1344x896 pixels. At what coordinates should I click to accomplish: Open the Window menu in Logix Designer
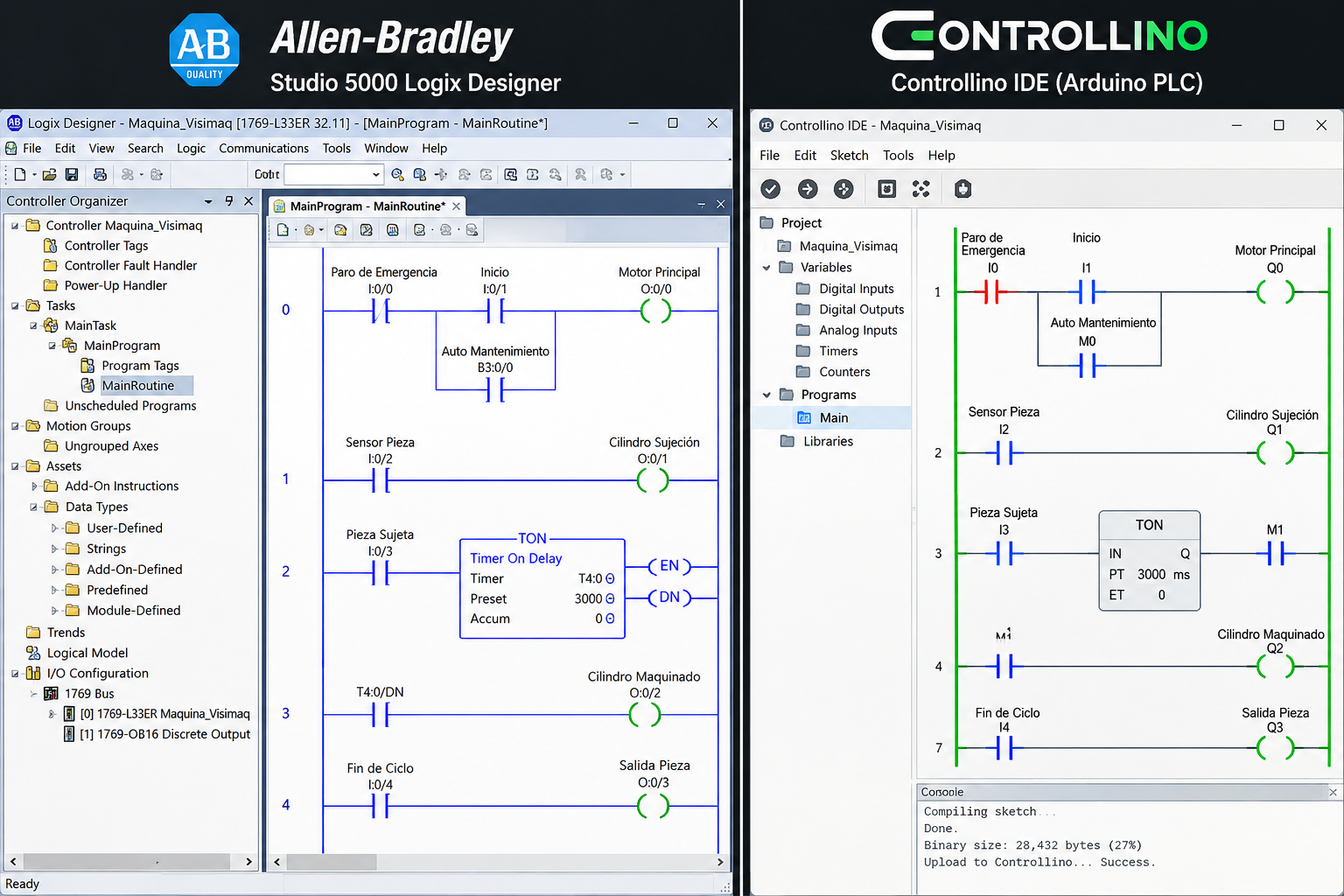click(x=386, y=148)
